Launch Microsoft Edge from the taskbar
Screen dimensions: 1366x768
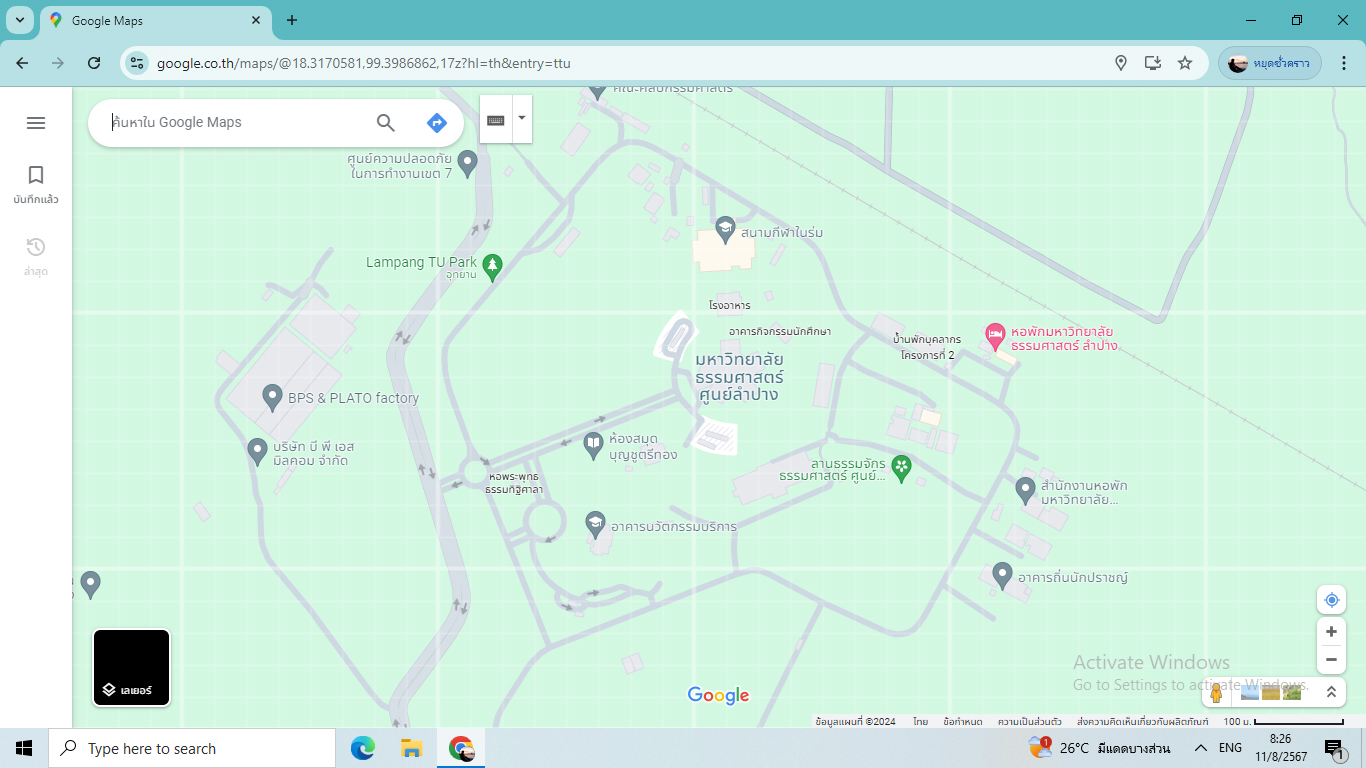tap(362, 748)
